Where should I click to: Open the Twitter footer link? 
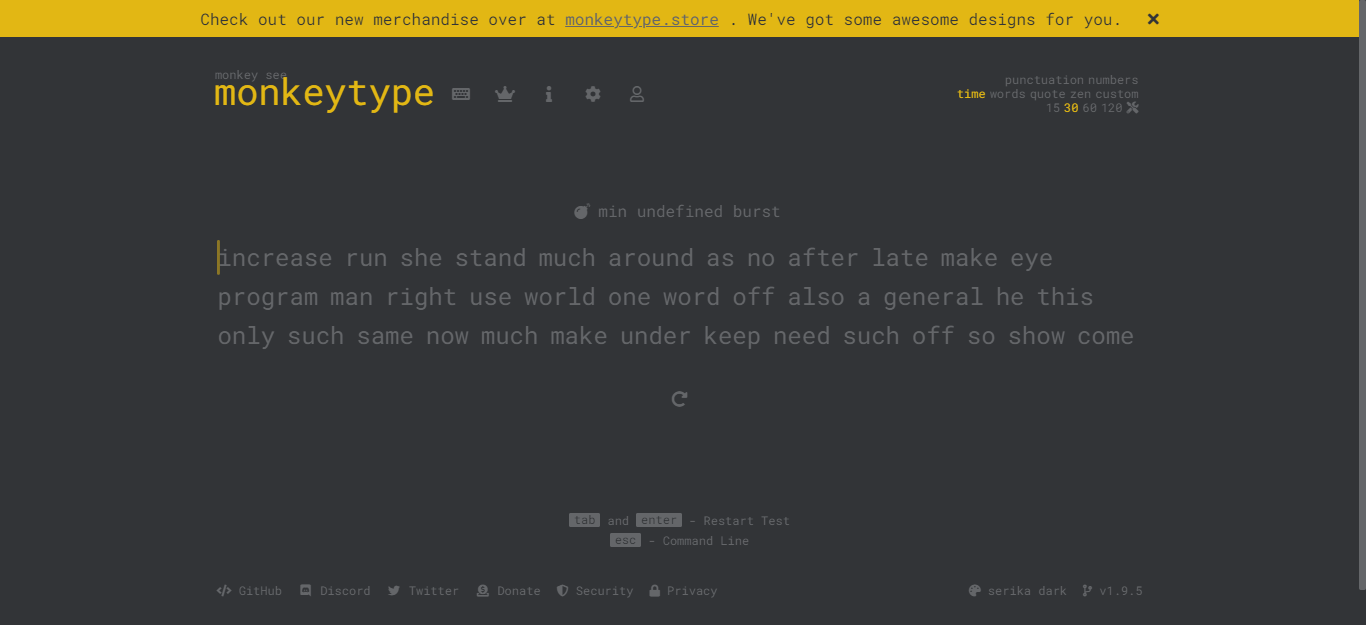click(423, 591)
